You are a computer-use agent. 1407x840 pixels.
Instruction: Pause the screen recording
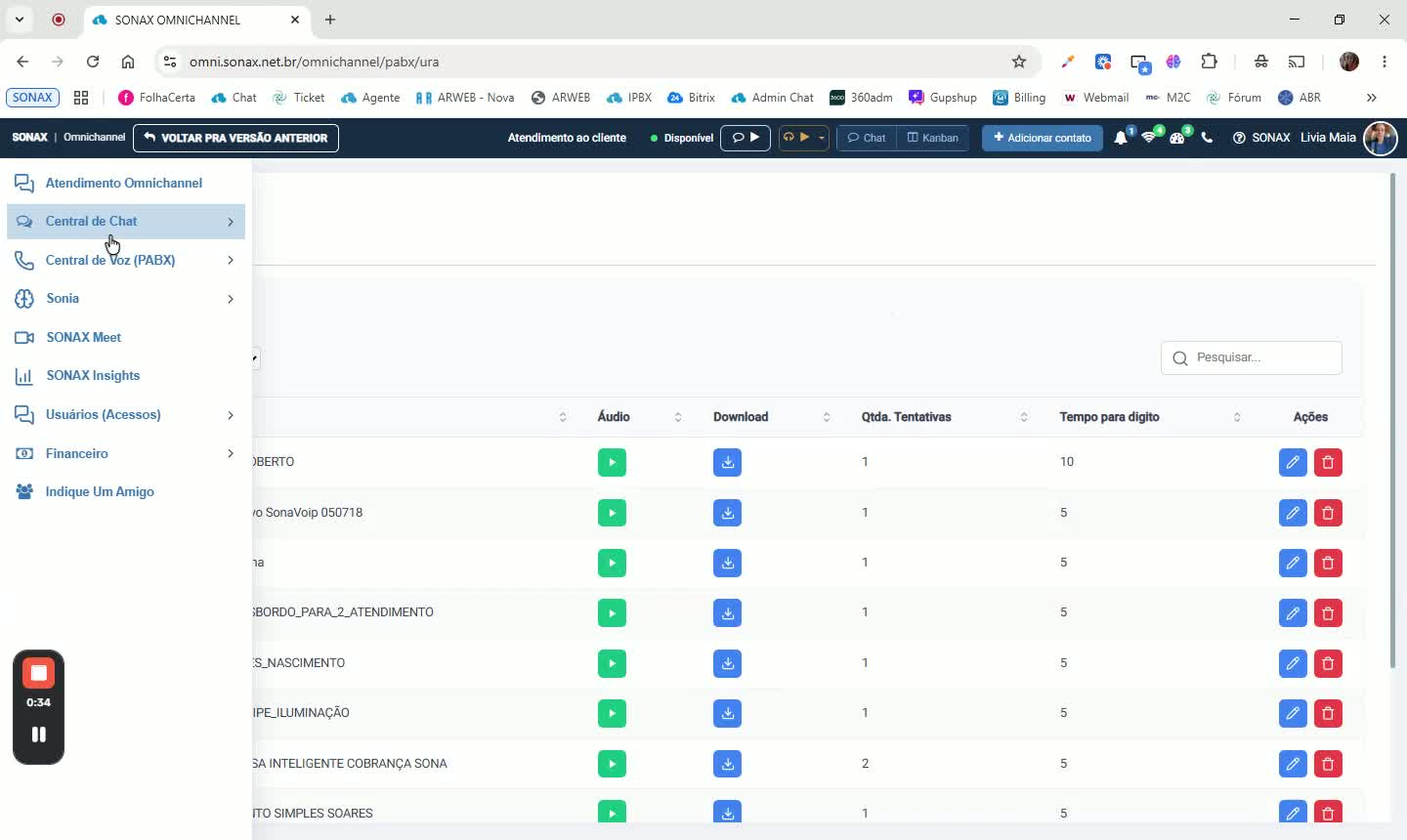38,735
